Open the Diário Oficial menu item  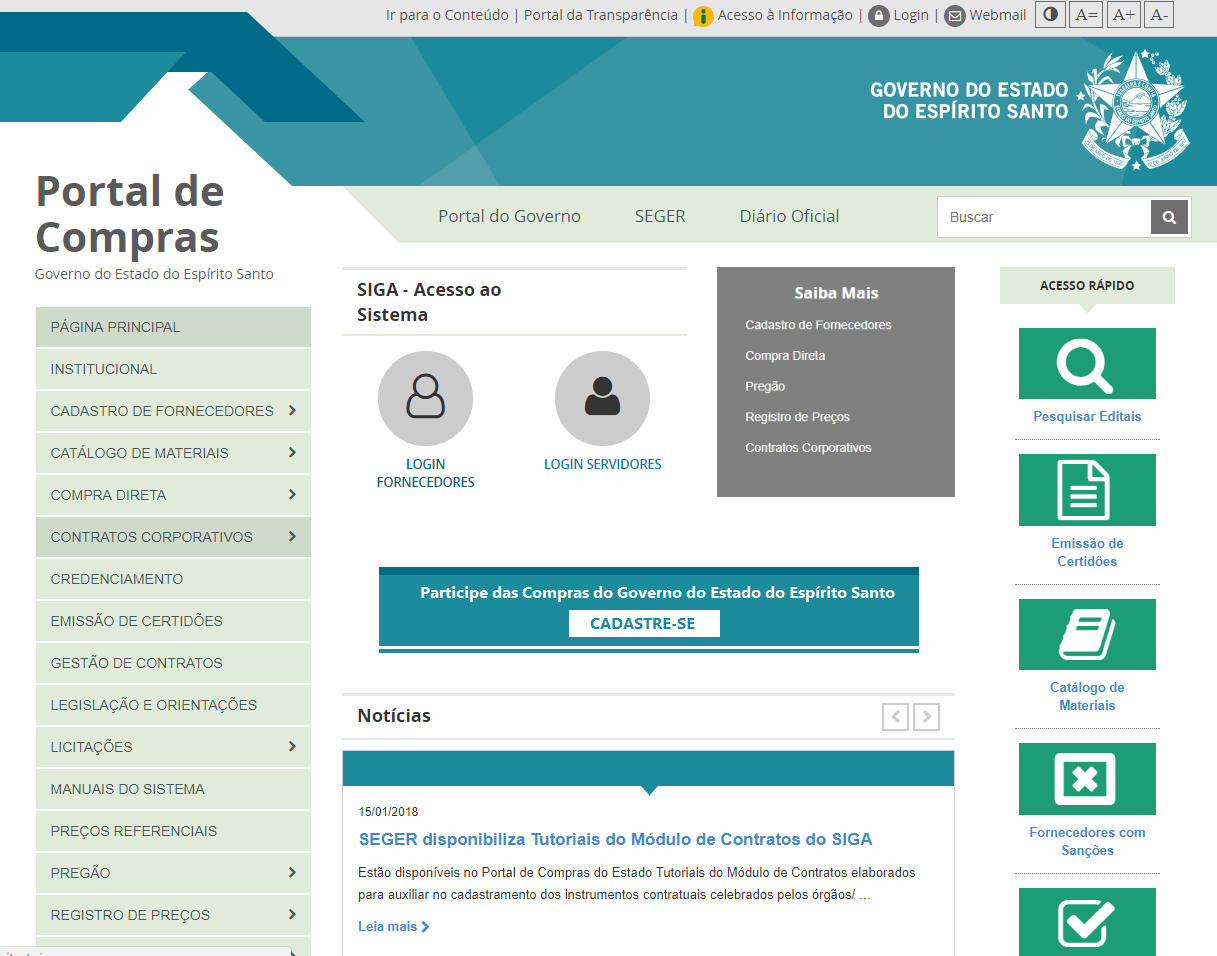point(789,216)
